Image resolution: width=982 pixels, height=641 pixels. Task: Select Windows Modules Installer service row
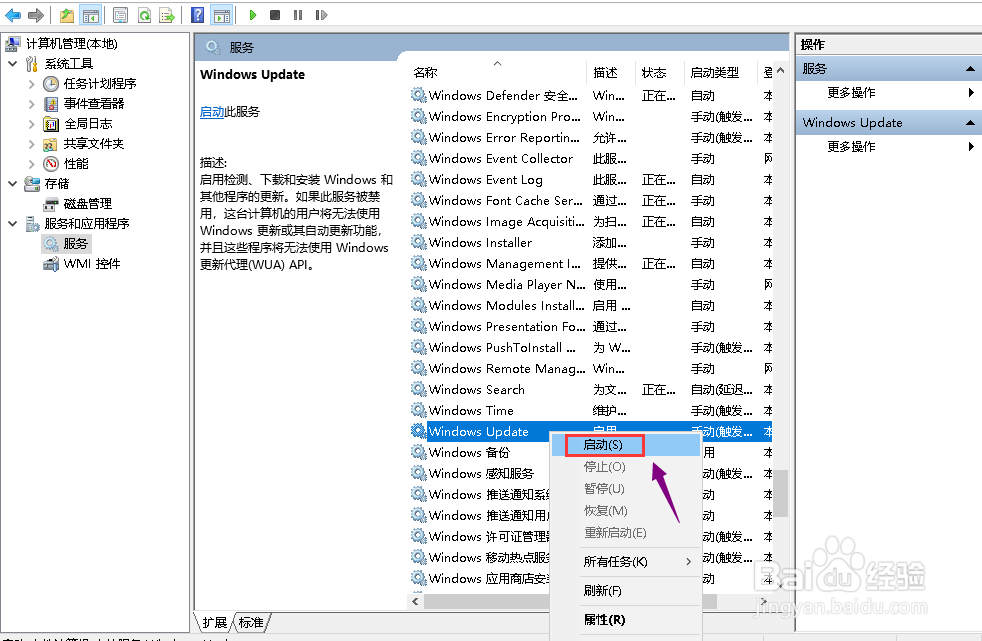click(591, 306)
